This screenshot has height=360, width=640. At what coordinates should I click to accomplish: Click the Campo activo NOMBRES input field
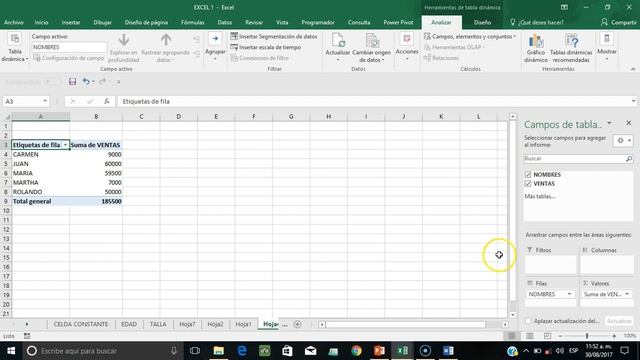pos(69,47)
